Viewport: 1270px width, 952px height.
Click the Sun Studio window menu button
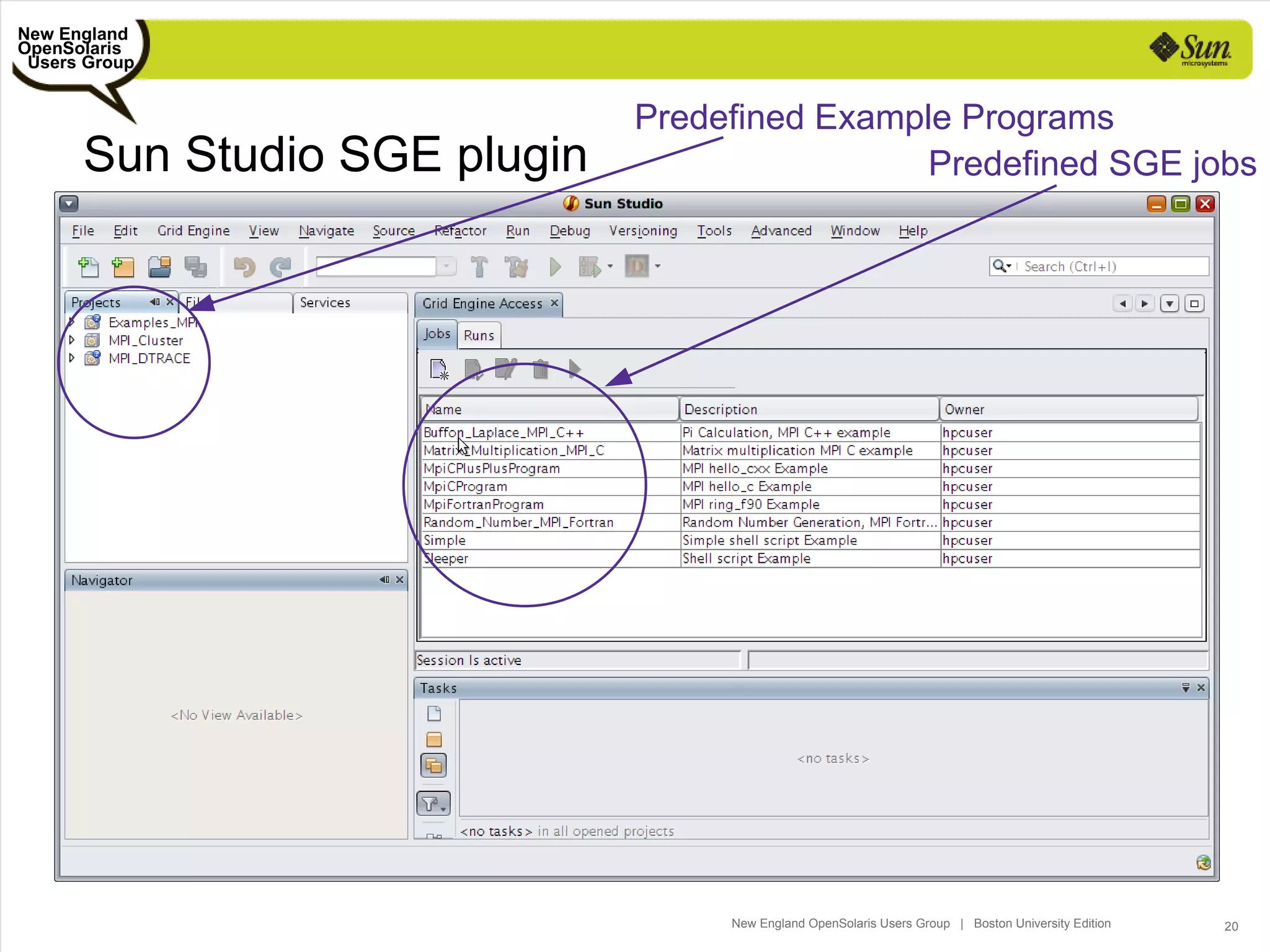click(69, 203)
